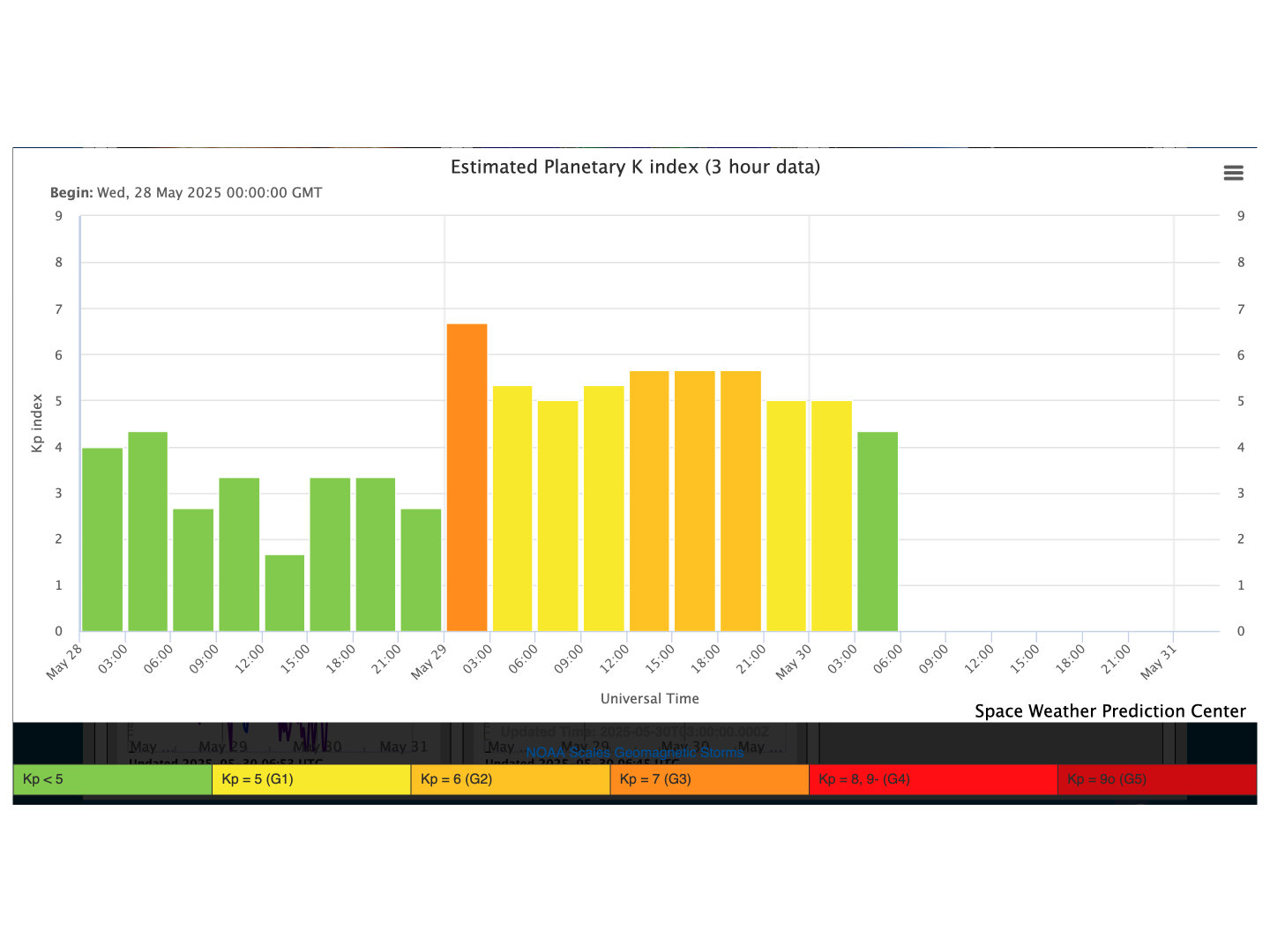This screenshot has width=1270, height=952.
Task: Select the amber 'Kp = 6 (G2)' legend swatch
Action: [x=511, y=779]
